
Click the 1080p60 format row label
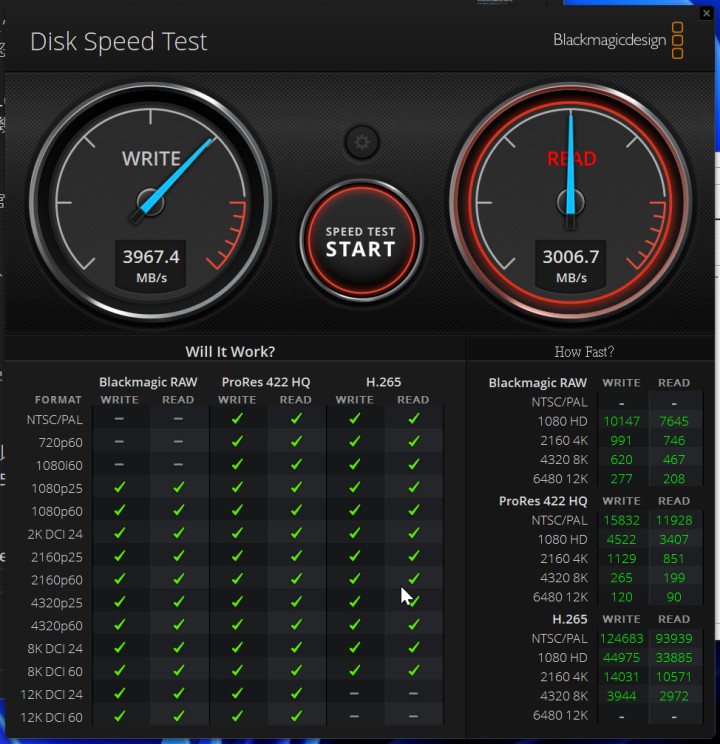[x=57, y=511]
